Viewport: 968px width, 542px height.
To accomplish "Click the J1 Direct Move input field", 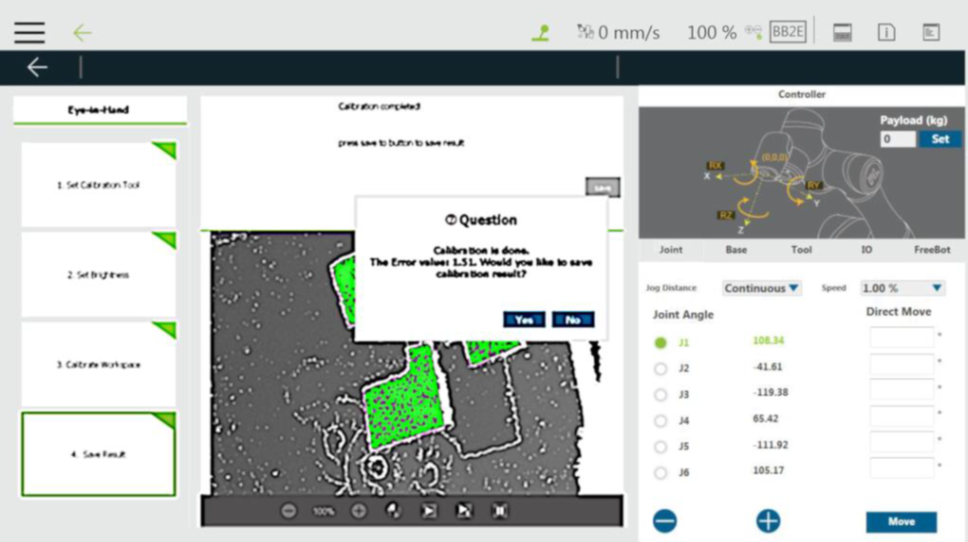I will 901,338.
